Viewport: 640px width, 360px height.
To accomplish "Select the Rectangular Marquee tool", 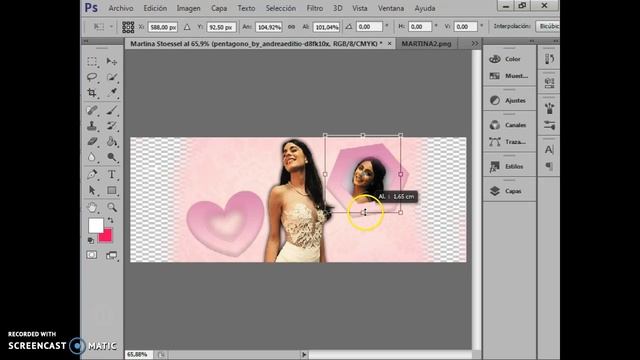I will (x=92, y=62).
